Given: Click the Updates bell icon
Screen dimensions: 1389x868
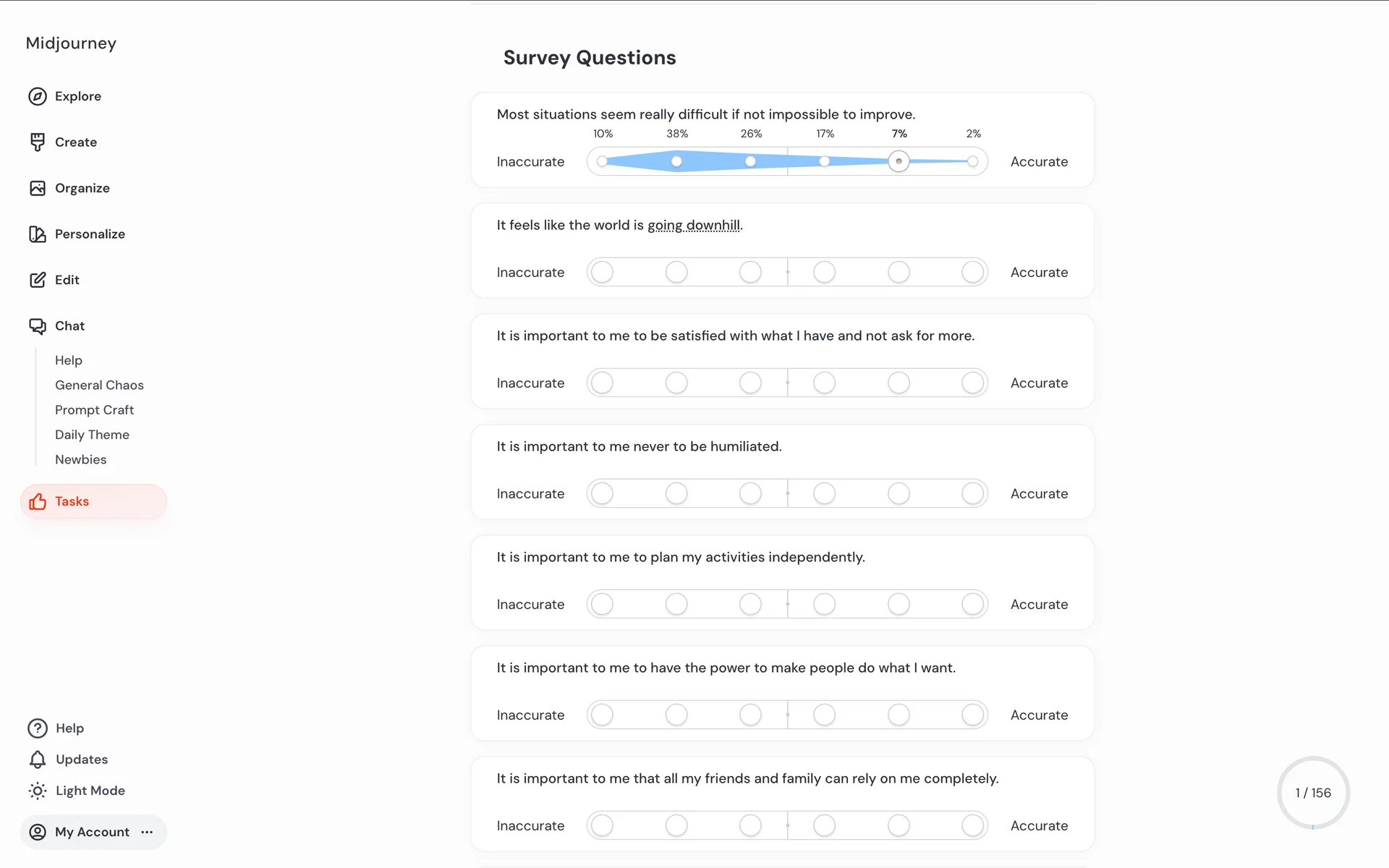Looking at the screenshot, I should 38,759.
